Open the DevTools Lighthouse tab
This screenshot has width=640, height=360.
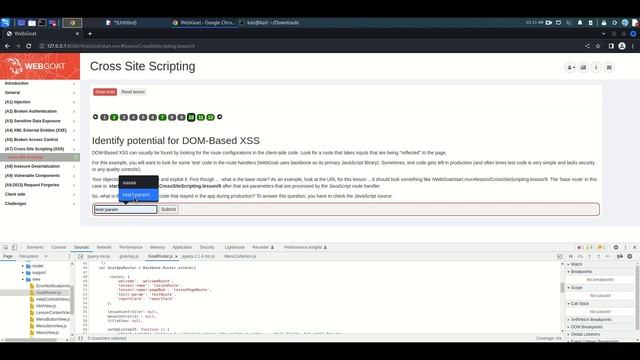pyautogui.click(x=235, y=247)
